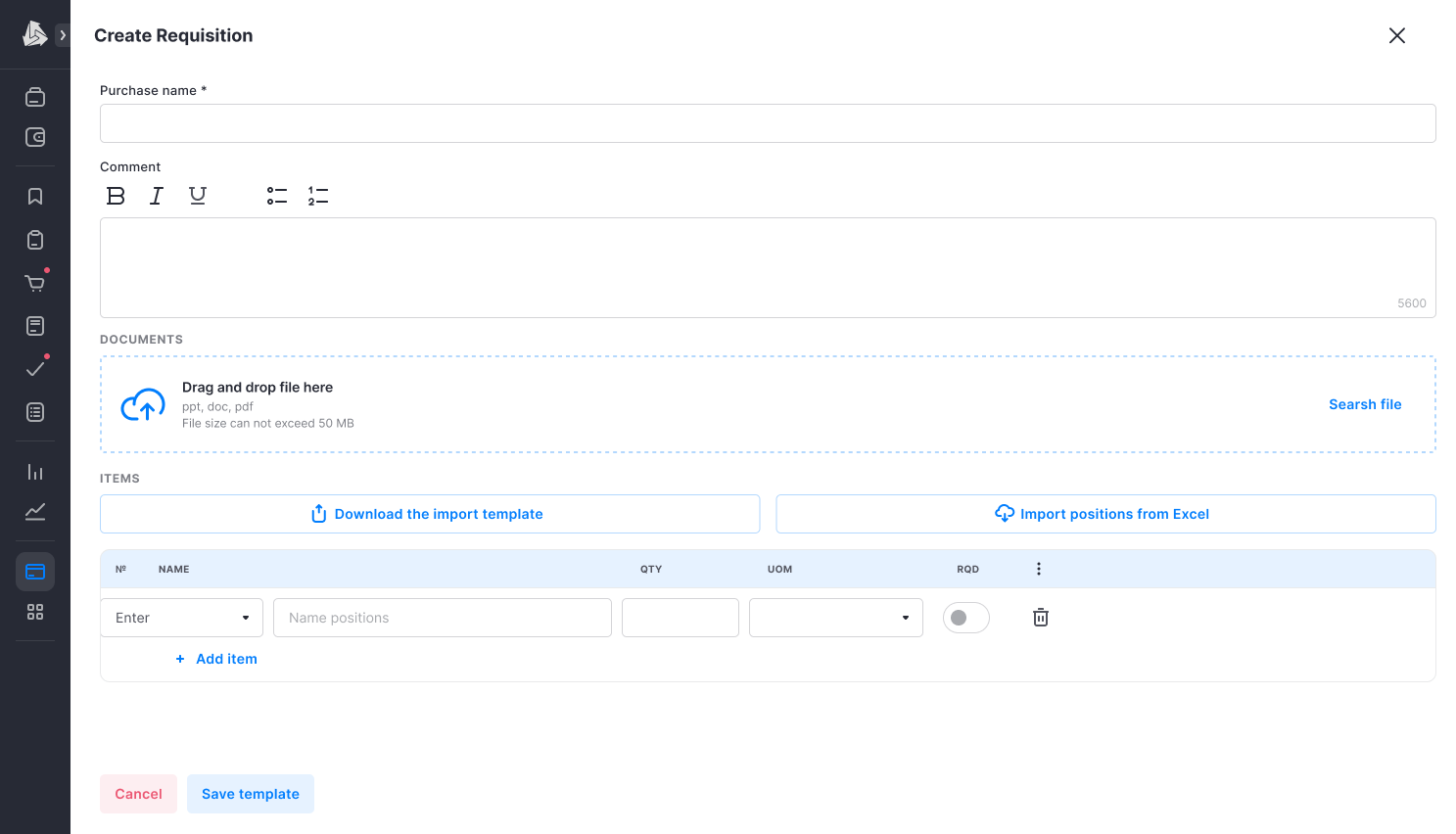Image resolution: width=1456 pixels, height=834 pixels.
Task: Open the list icon in sidebar
Action: point(35,412)
